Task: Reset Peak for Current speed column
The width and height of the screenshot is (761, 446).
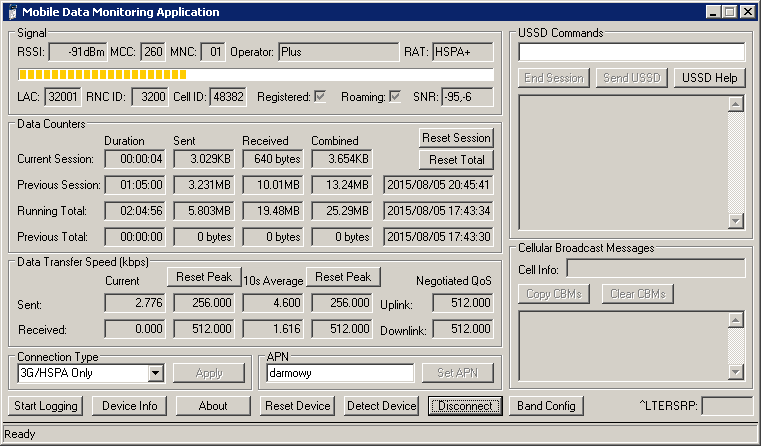Action: point(204,277)
